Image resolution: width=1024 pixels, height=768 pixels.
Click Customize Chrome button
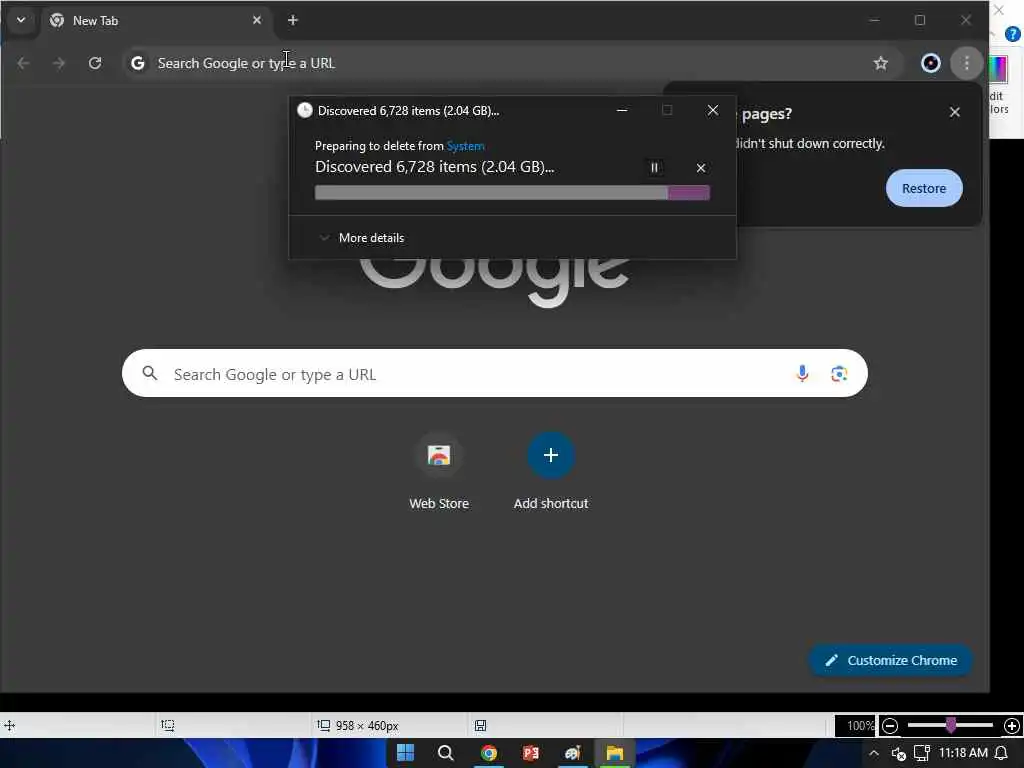pos(890,660)
